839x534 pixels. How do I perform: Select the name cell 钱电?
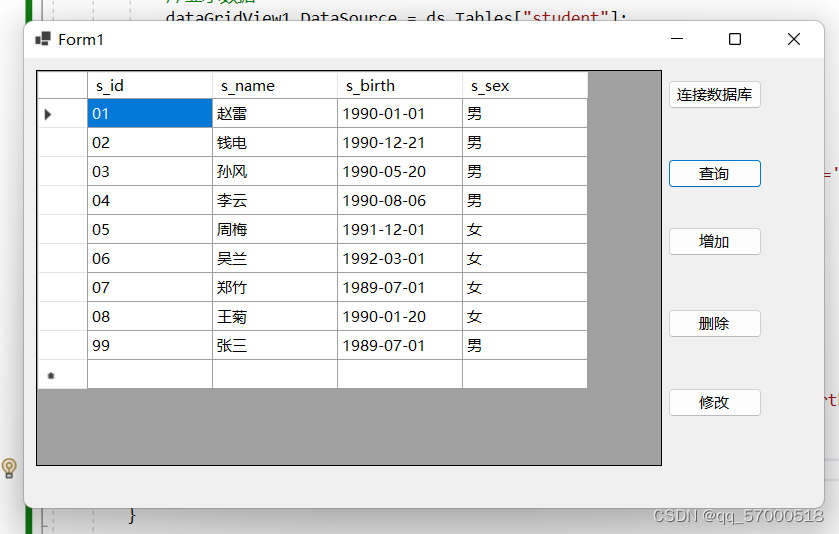275,142
